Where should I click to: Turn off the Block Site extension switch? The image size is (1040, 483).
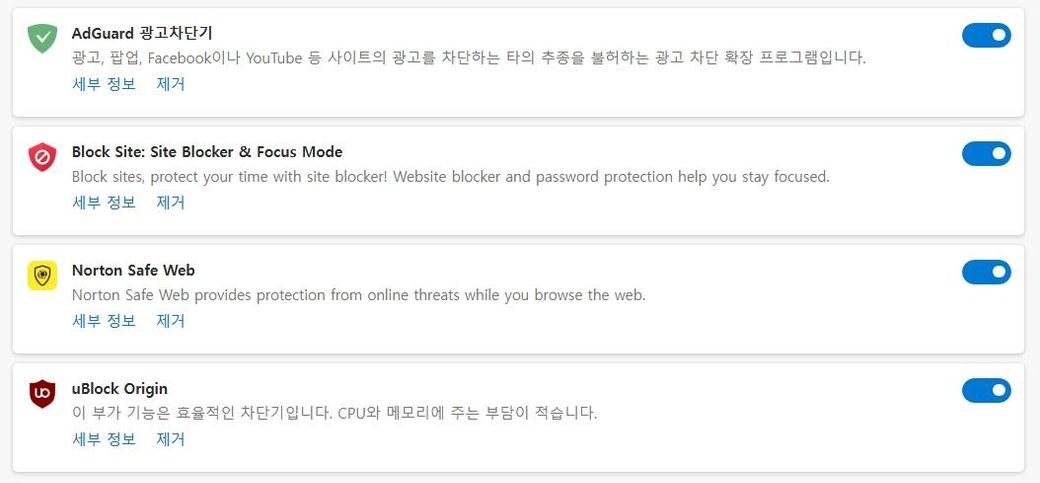(x=986, y=154)
